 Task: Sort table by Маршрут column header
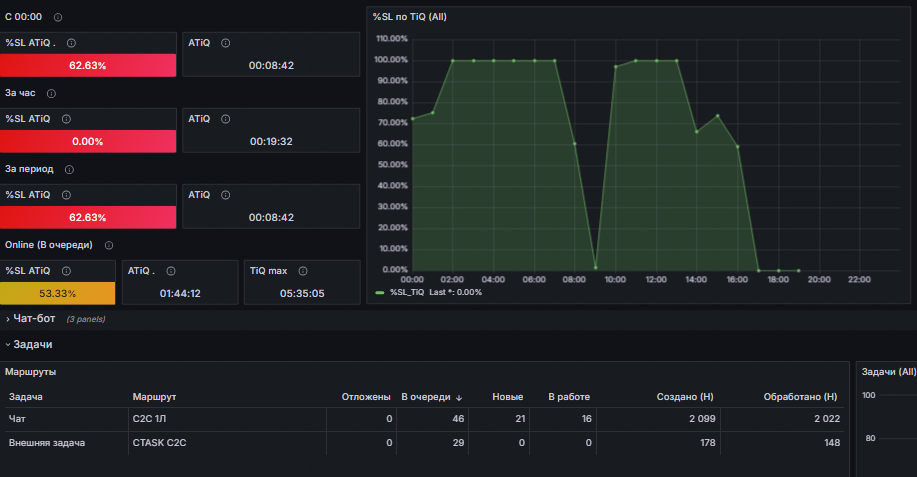click(154, 397)
